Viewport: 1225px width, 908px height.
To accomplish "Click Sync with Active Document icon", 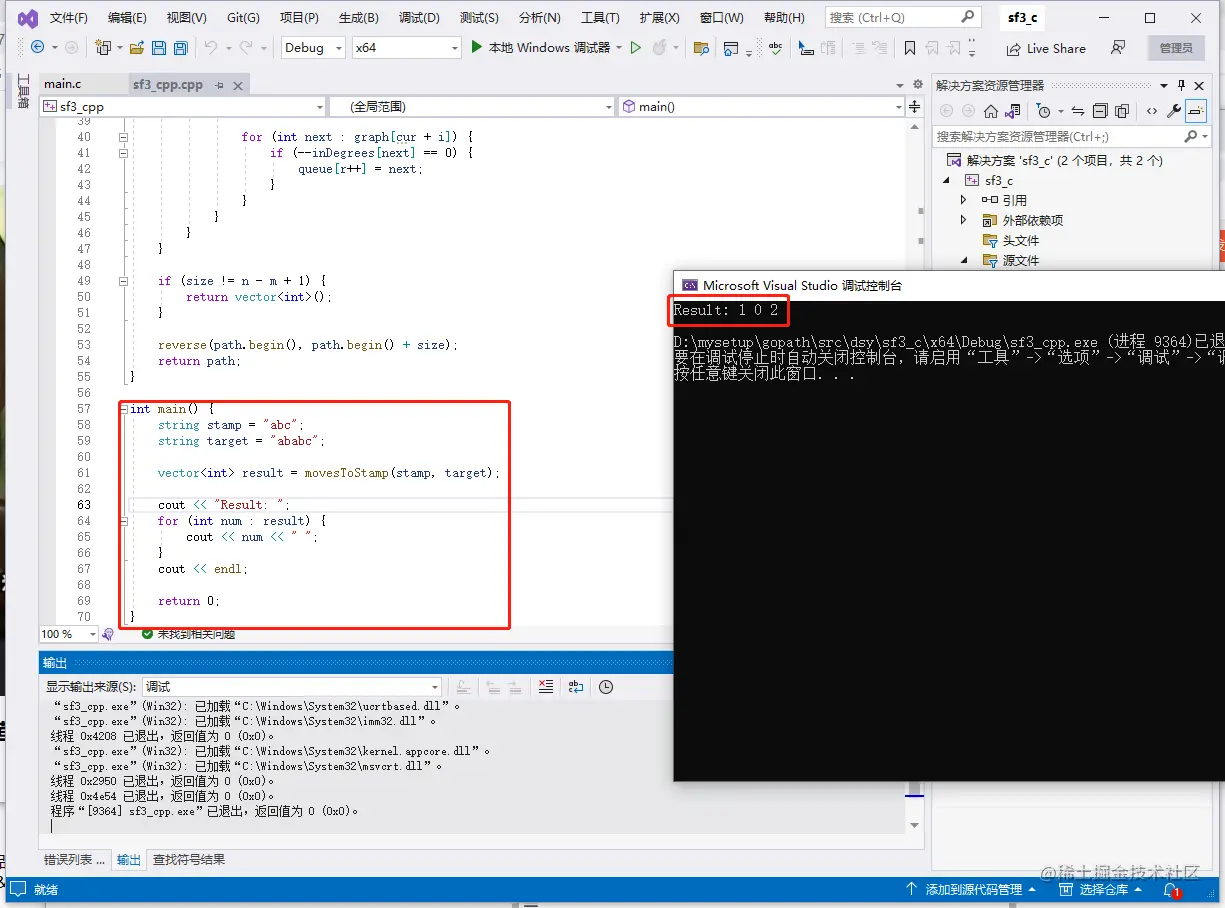I will 1077,111.
